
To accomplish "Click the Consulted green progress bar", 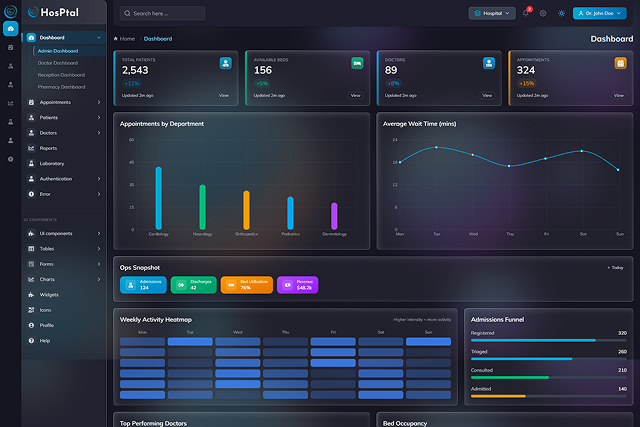I will (549, 378).
